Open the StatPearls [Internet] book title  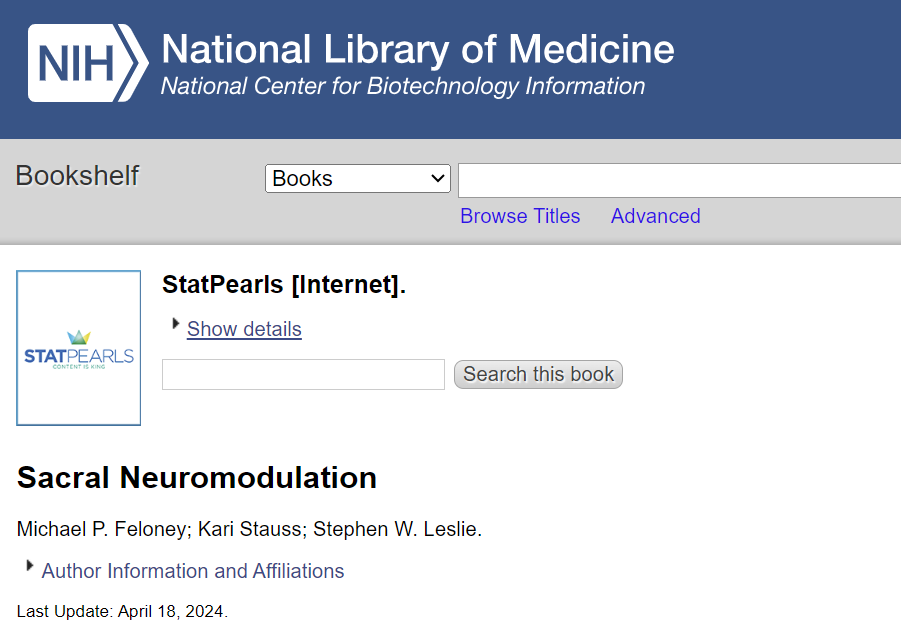pos(283,285)
